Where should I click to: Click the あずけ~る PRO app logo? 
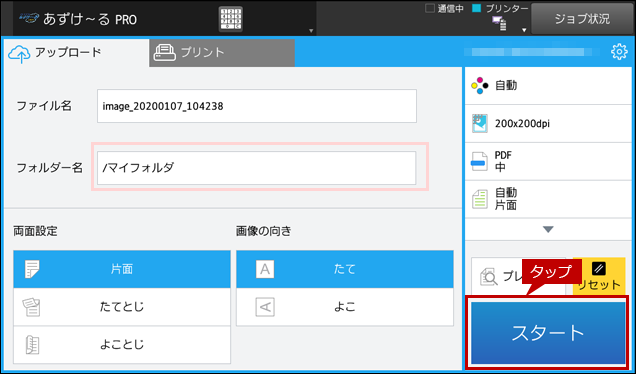point(29,18)
